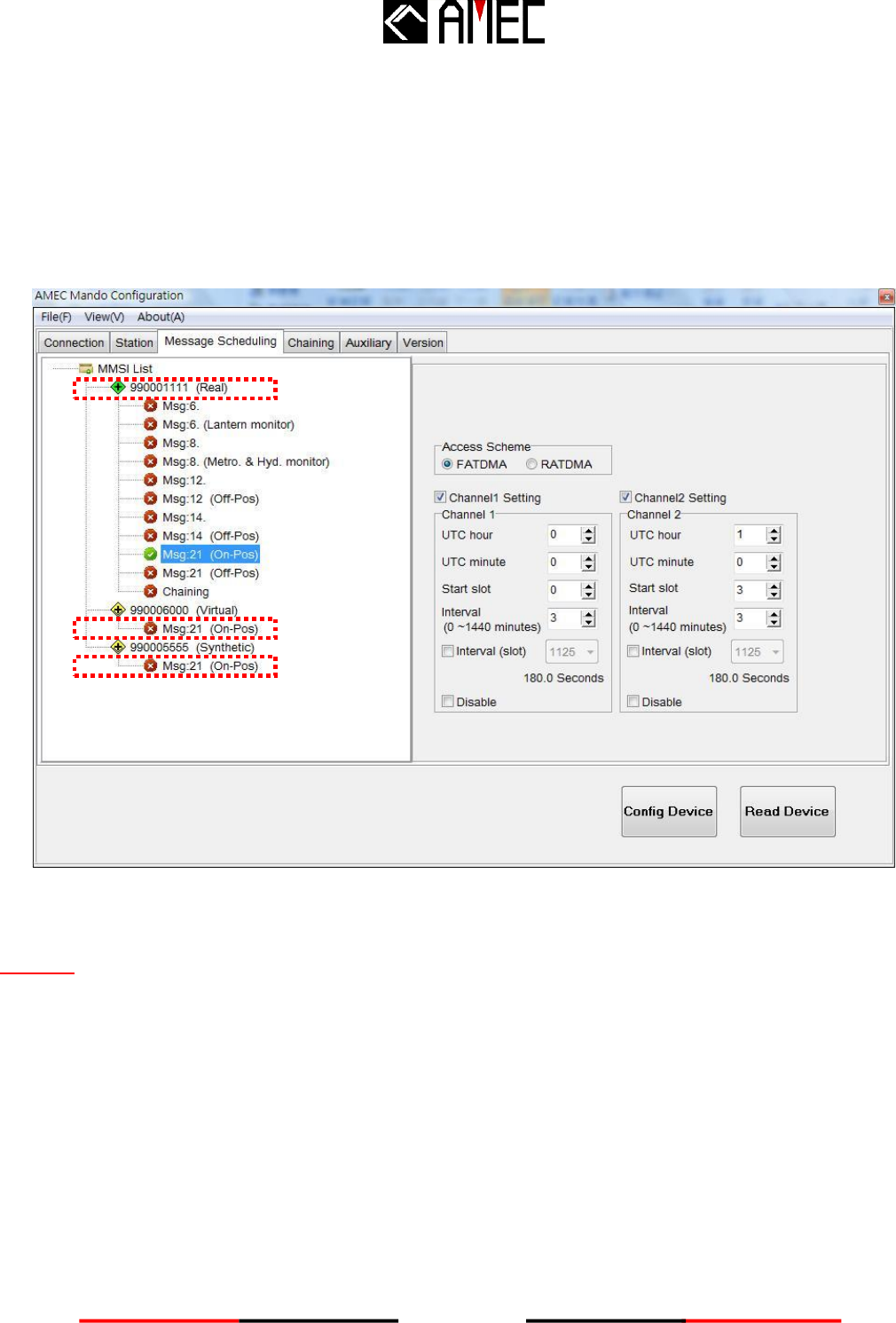
Task: Open the Auxiliary tab
Action: pyautogui.click(x=368, y=343)
